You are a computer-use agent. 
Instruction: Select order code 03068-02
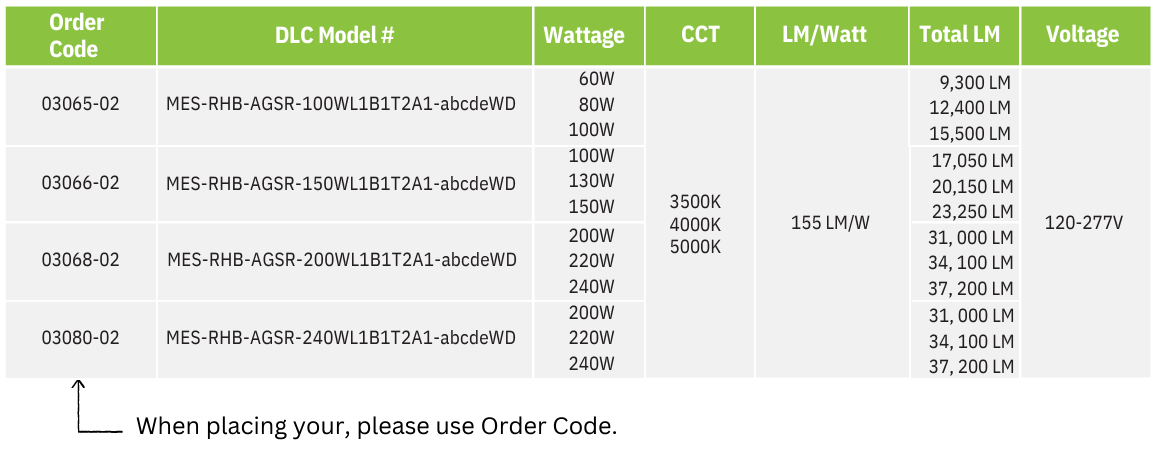80,260
